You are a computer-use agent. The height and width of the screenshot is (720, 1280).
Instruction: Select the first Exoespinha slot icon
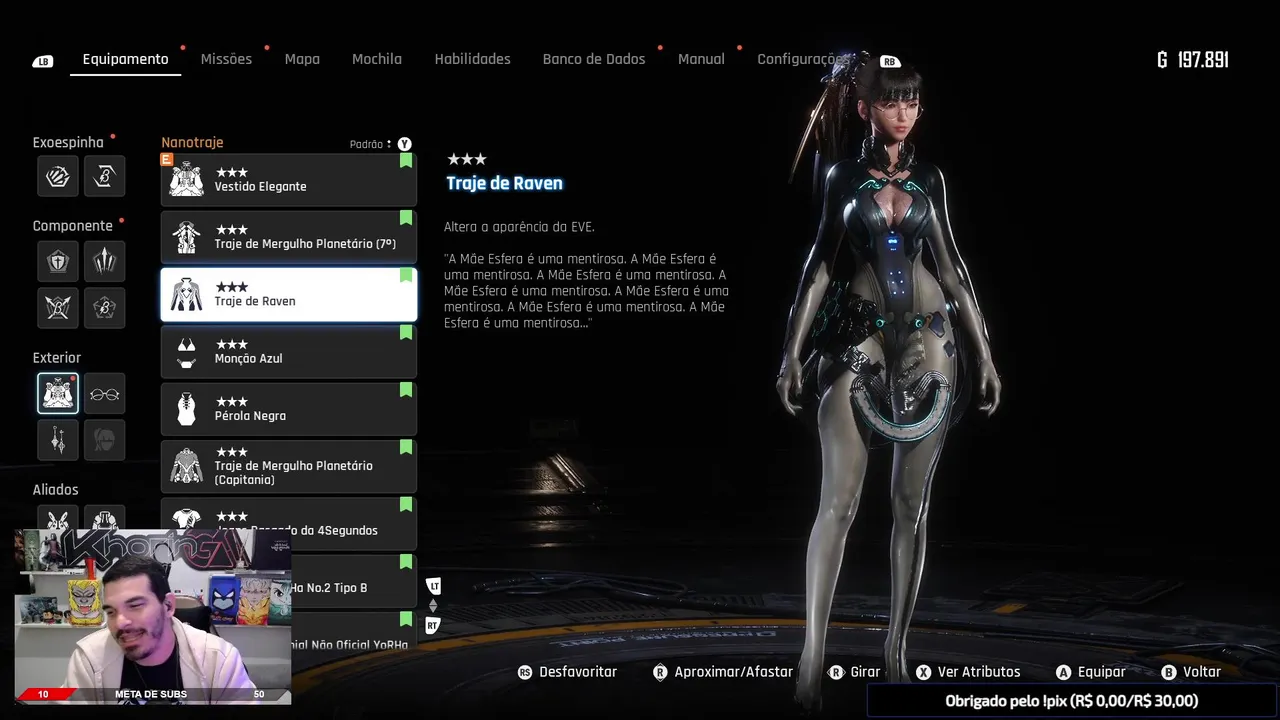click(58, 176)
